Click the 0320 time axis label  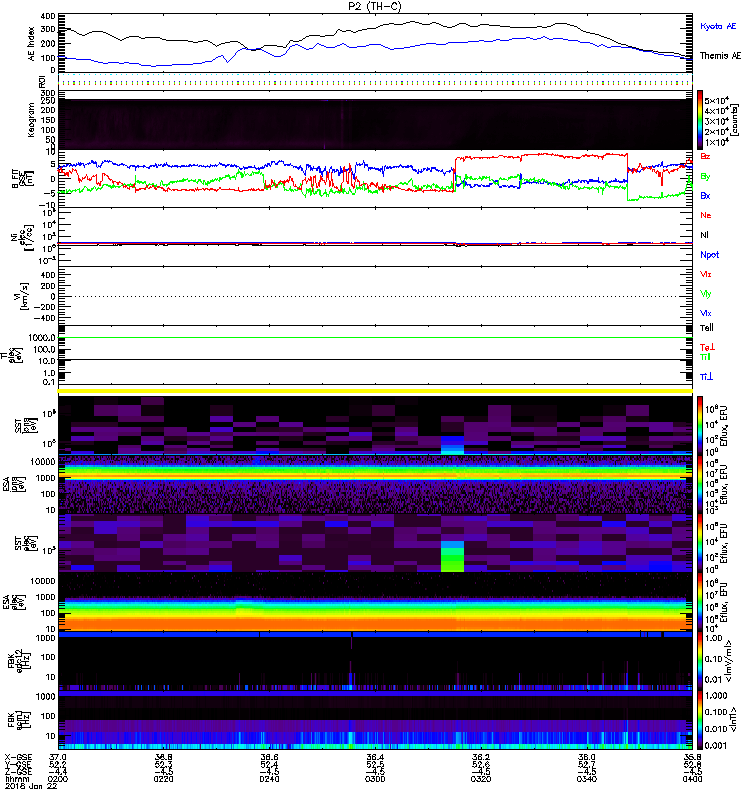[x=481, y=779]
